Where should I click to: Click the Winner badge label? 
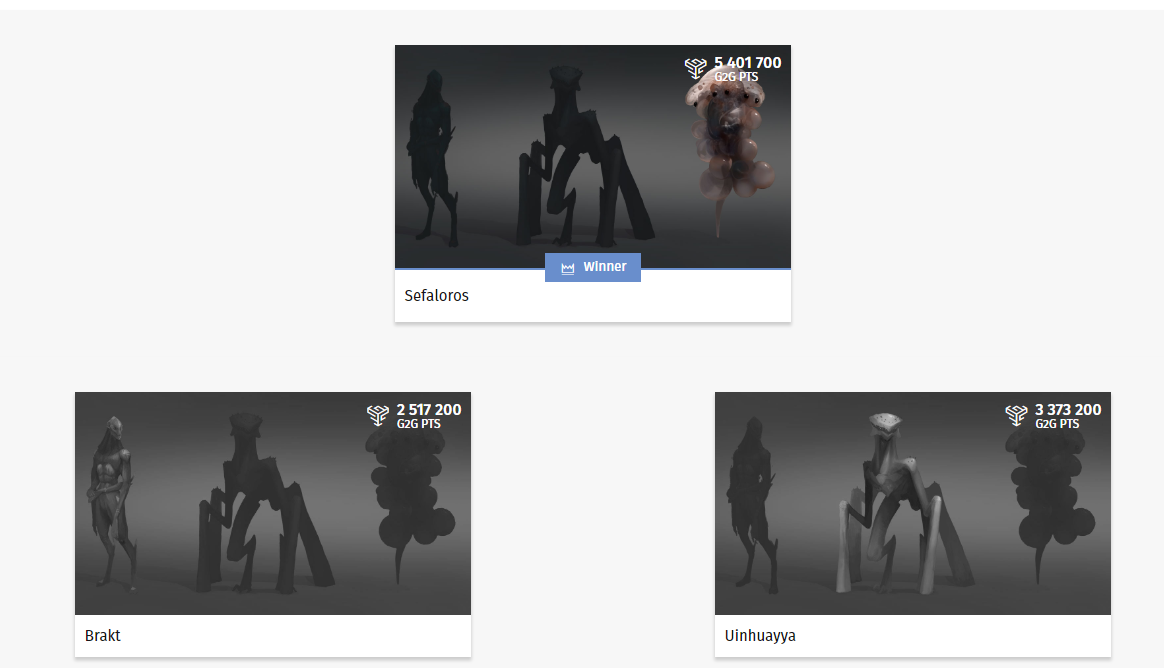tap(604, 267)
